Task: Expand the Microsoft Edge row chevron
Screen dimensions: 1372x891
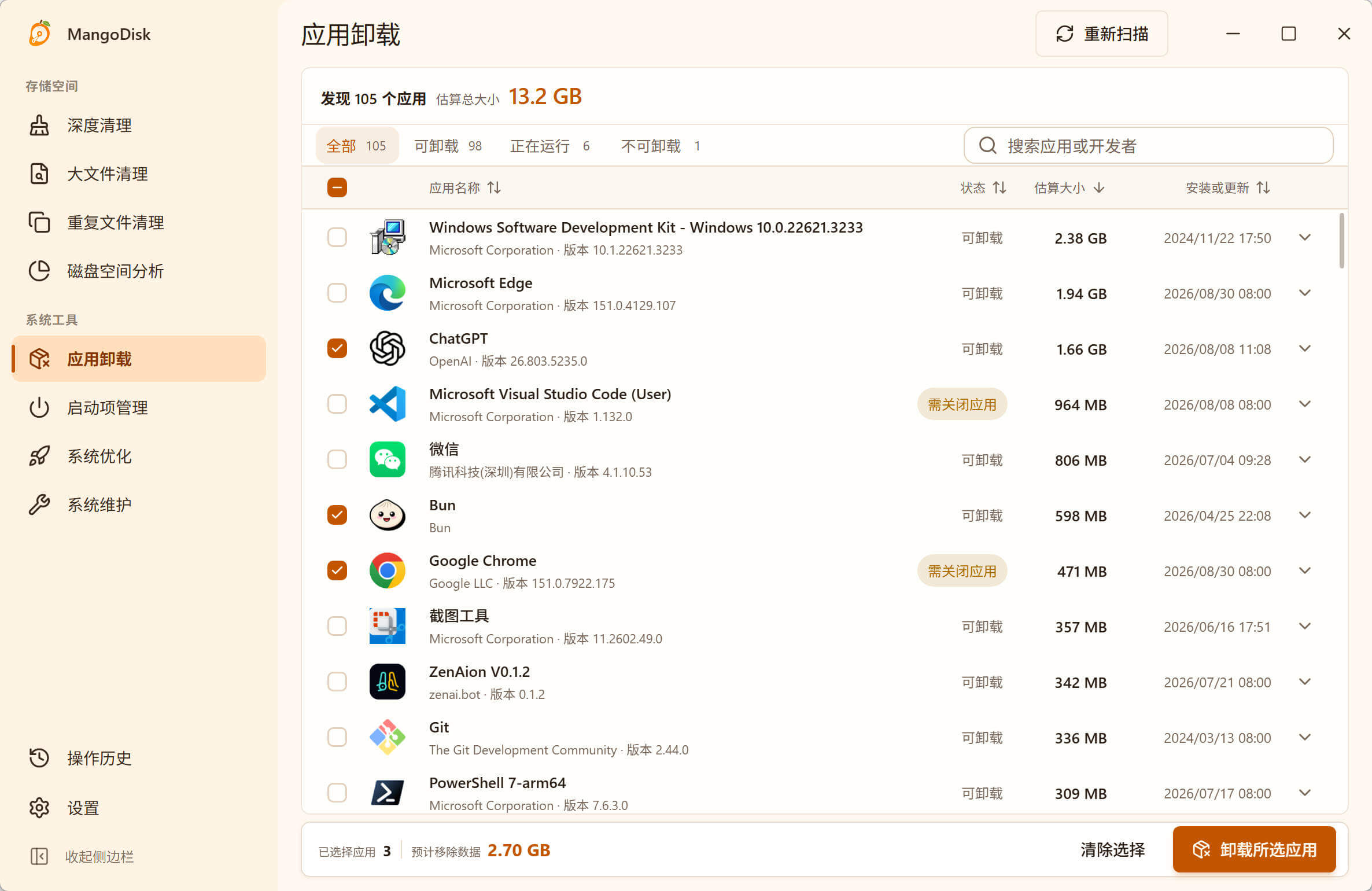Action: coord(1305,293)
